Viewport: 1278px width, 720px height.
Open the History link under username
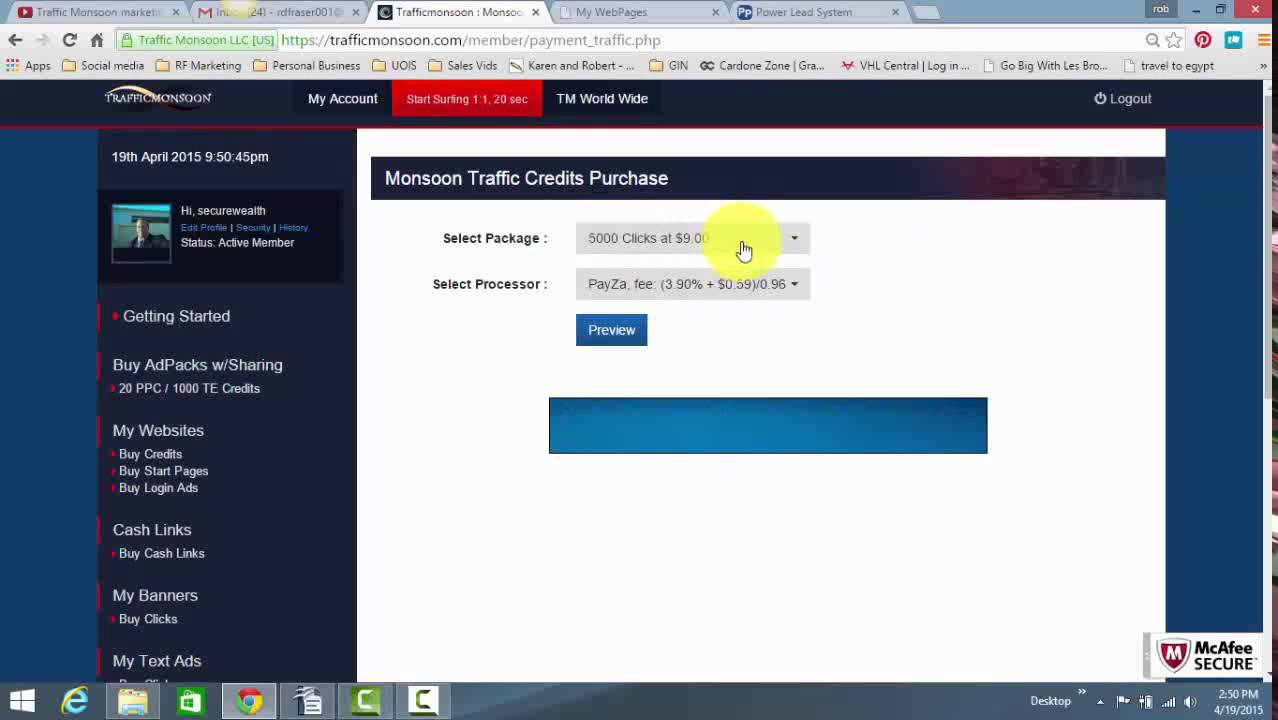tap(293, 228)
